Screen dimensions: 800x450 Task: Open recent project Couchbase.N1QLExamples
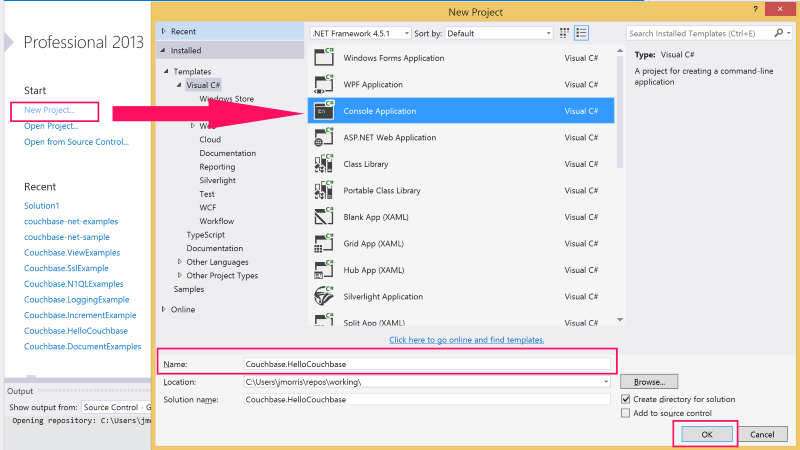point(73,284)
